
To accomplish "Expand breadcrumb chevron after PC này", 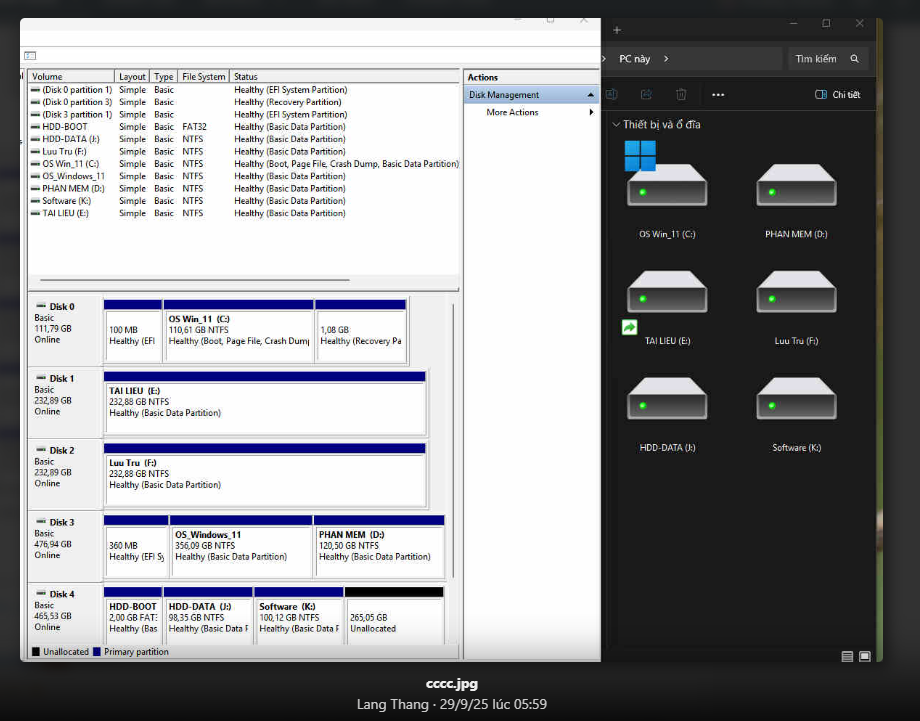I will pyautogui.click(x=666, y=59).
